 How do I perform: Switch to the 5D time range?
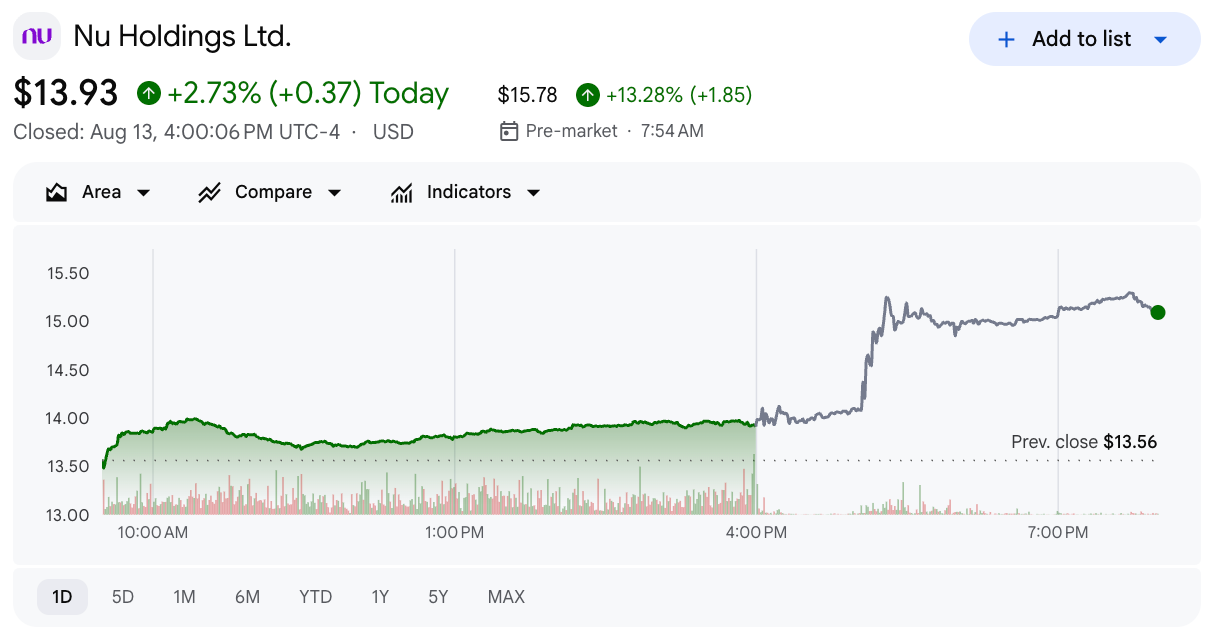(x=123, y=597)
